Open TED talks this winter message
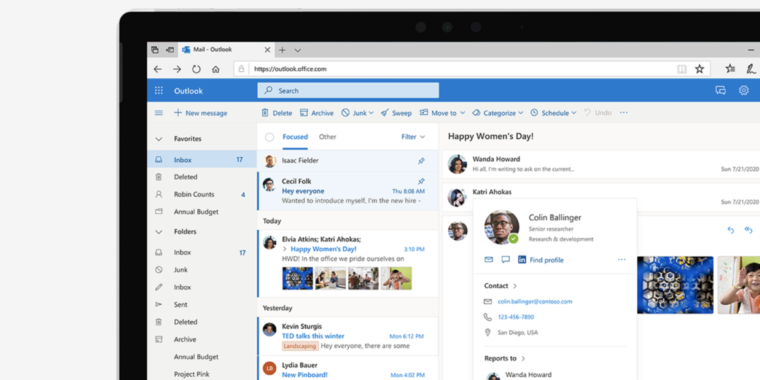The height and width of the screenshot is (380, 760). pyautogui.click(x=348, y=336)
